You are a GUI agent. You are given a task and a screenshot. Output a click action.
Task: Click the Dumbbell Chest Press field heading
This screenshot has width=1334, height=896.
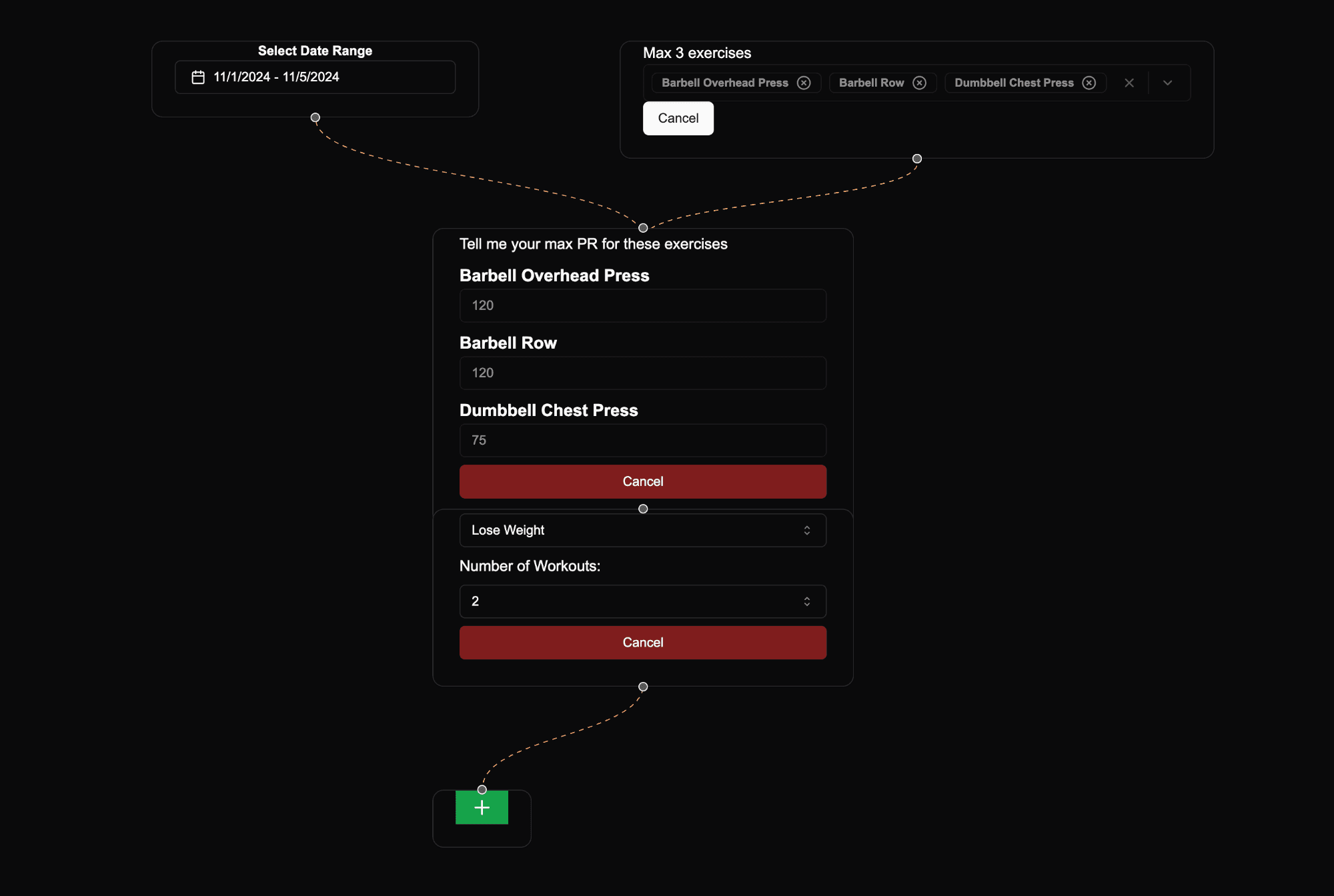548,410
